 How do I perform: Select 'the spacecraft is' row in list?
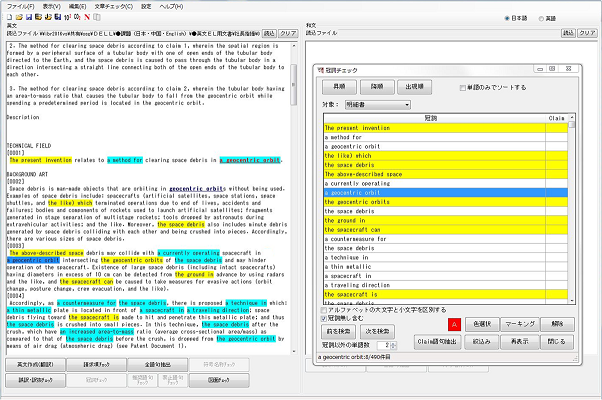coord(446,294)
